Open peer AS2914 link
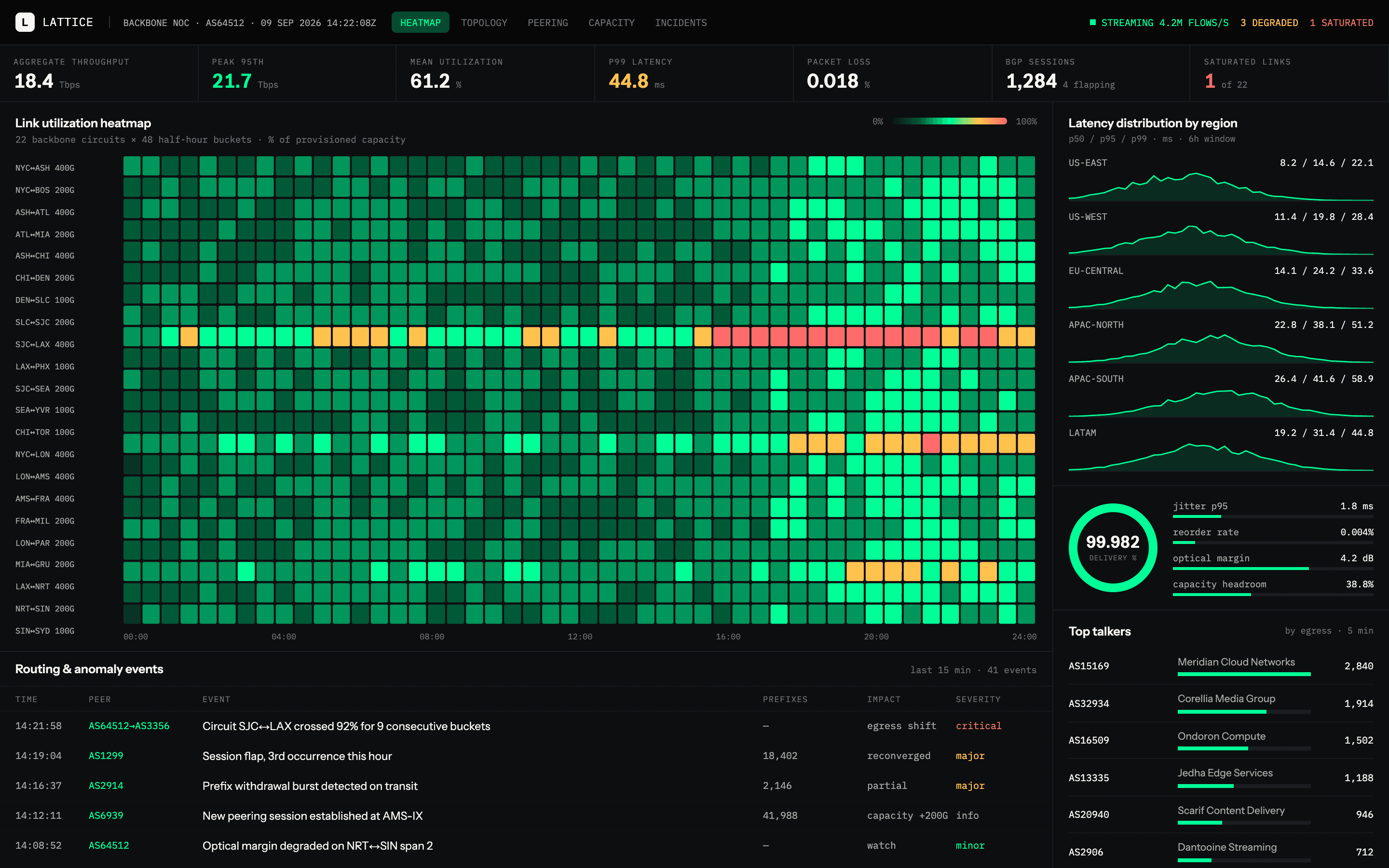The width and height of the screenshot is (1389, 868). click(x=106, y=786)
